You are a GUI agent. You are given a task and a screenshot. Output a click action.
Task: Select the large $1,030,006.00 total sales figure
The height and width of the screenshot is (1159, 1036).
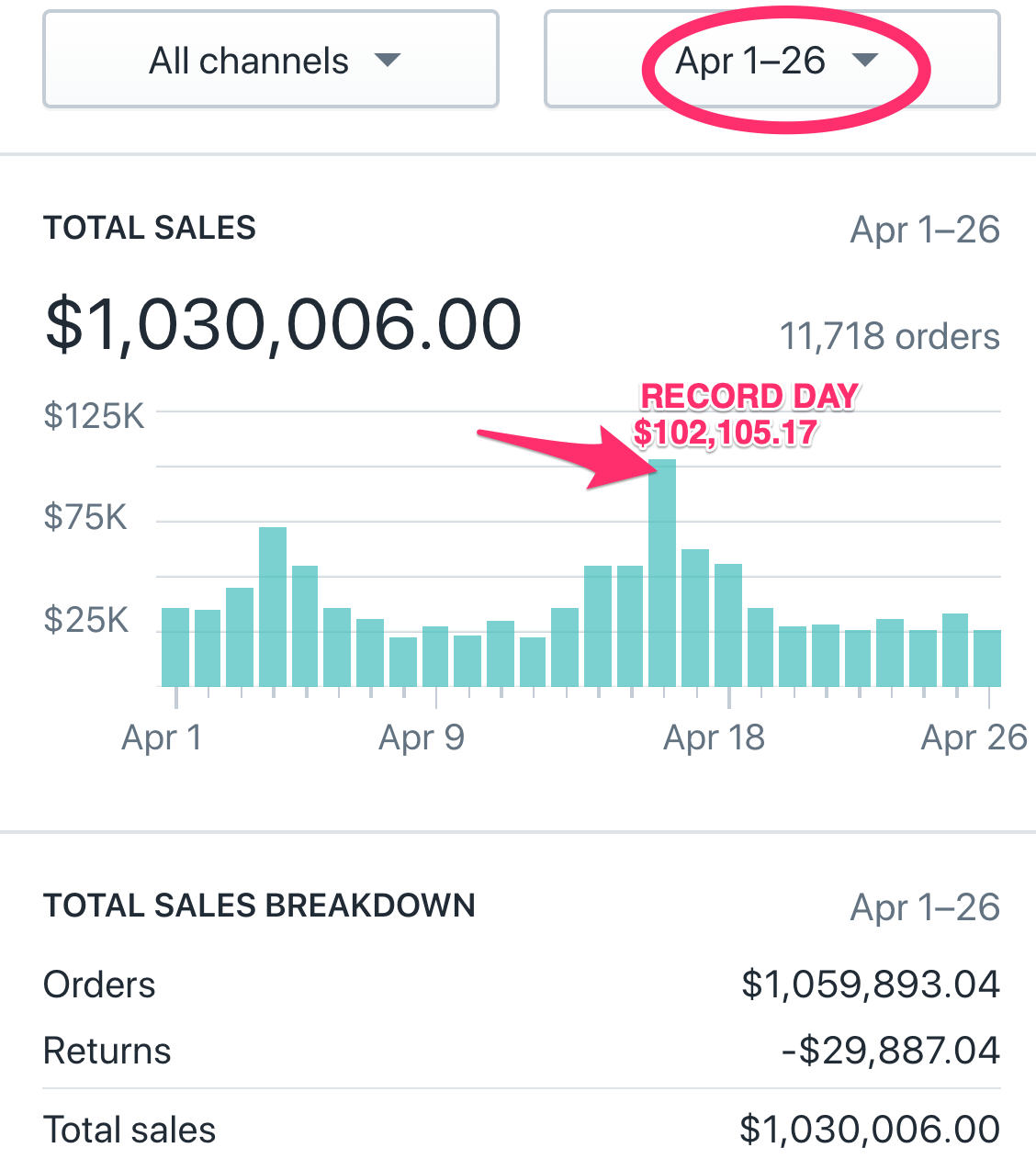pos(283,325)
